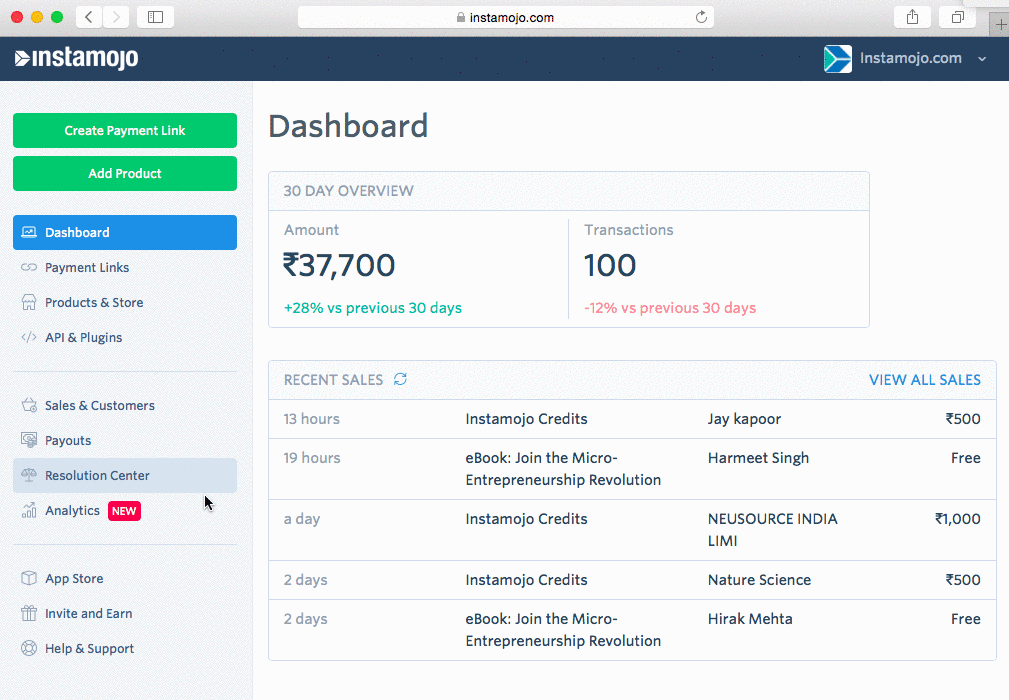The height and width of the screenshot is (700, 1009).
Task: Click the Instamojo logo in header
Action: (77, 59)
